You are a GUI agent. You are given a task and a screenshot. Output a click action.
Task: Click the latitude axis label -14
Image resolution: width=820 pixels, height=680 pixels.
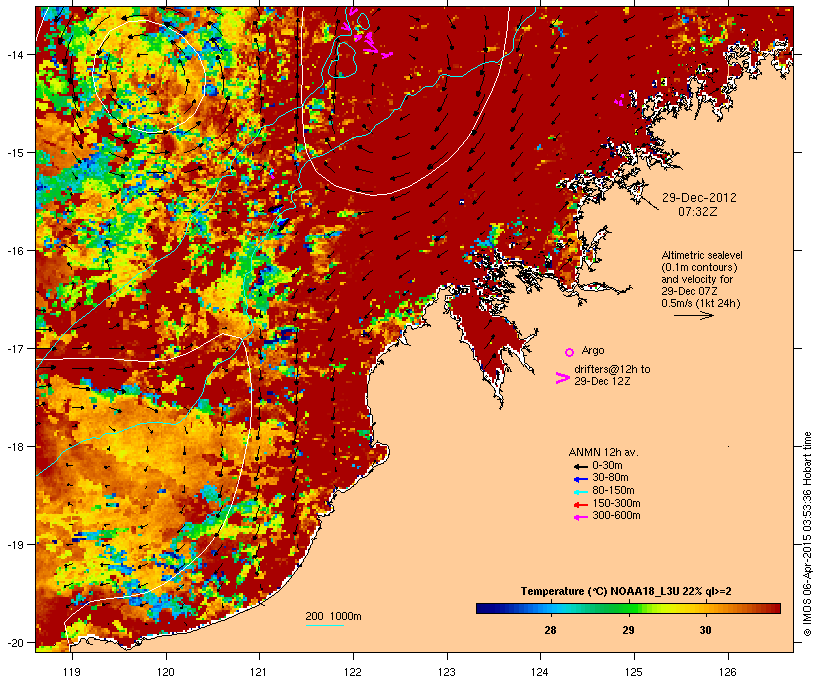pyautogui.click(x=14, y=54)
